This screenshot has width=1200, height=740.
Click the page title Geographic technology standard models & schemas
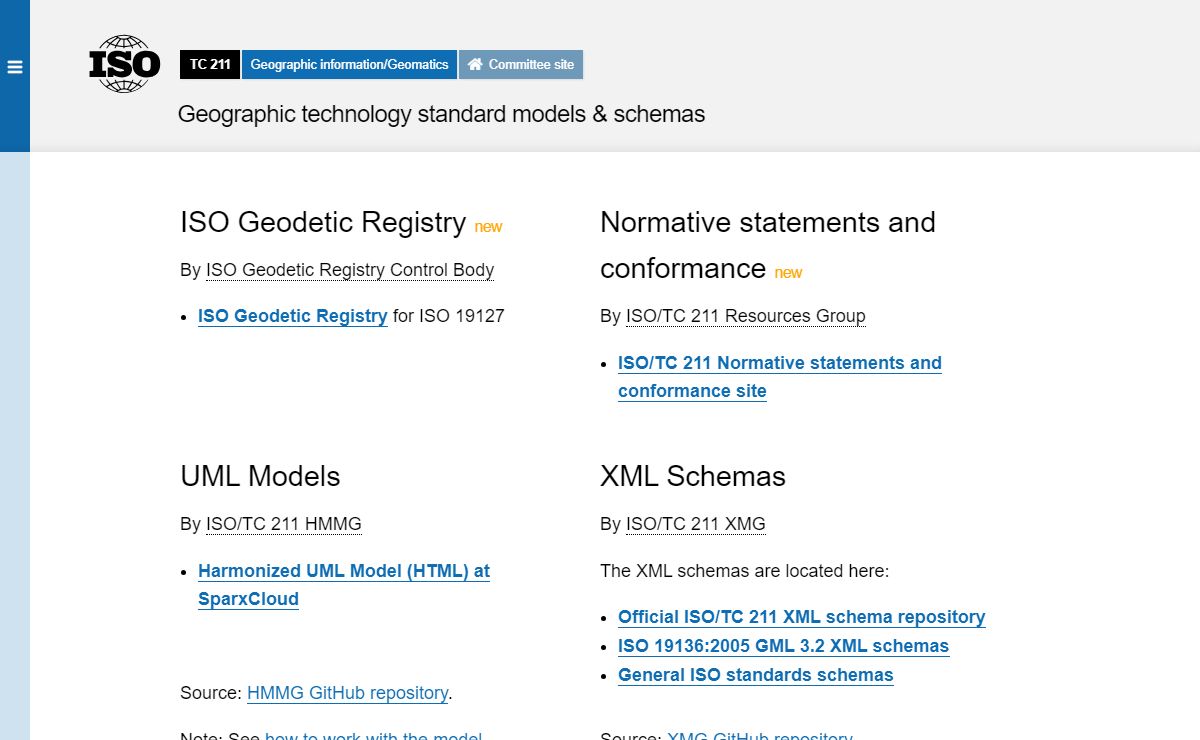coord(441,114)
